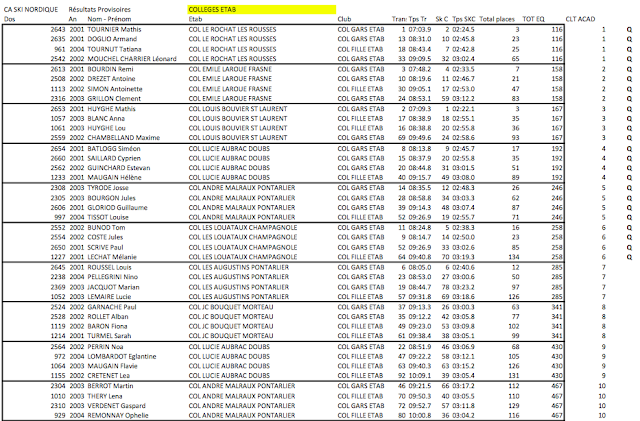Click the name MAUGAIN Hélène

(x=114, y=178)
